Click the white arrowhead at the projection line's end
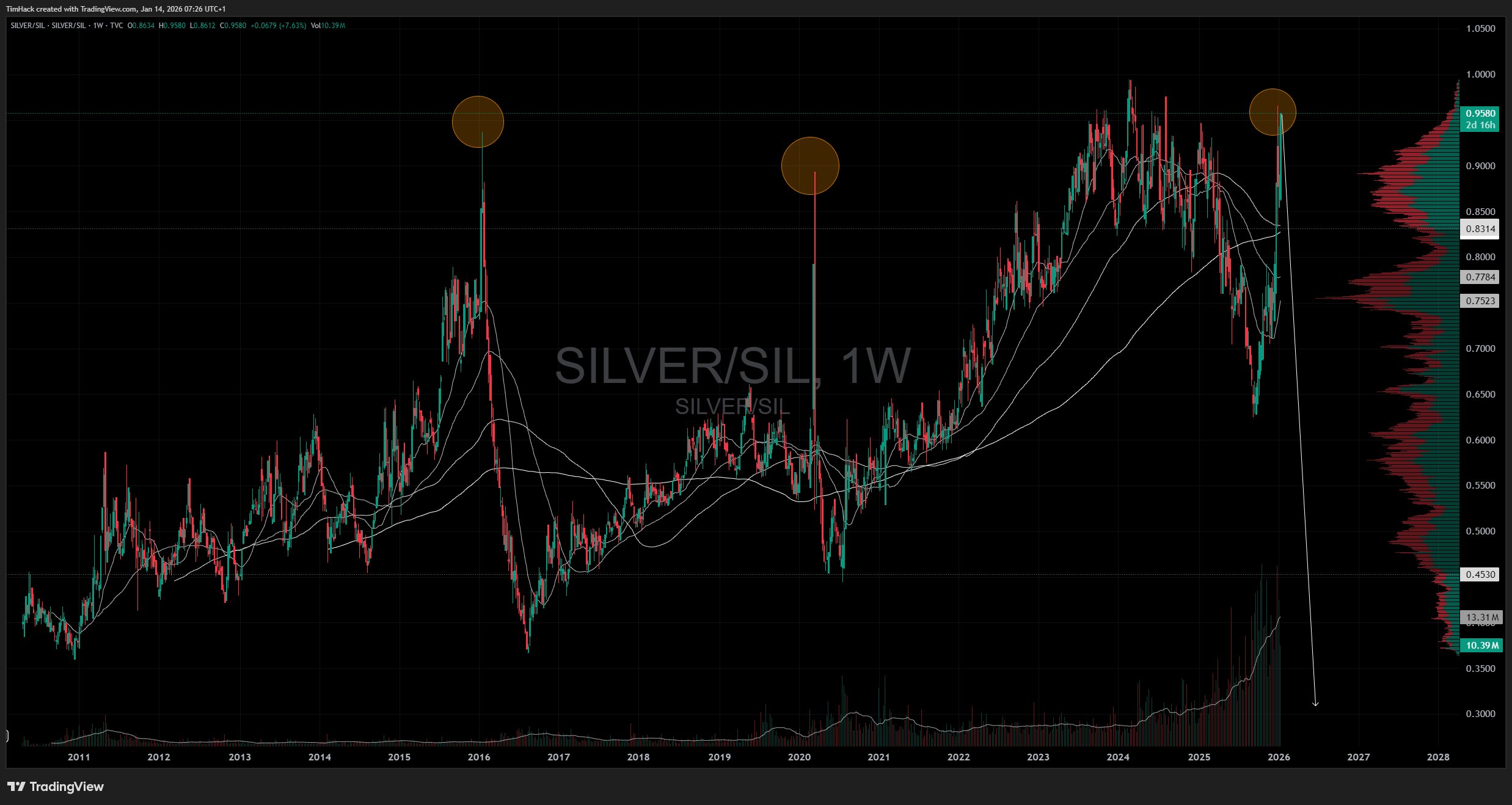Image resolution: width=1512 pixels, height=805 pixels. pyautogui.click(x=1315, y=704)
